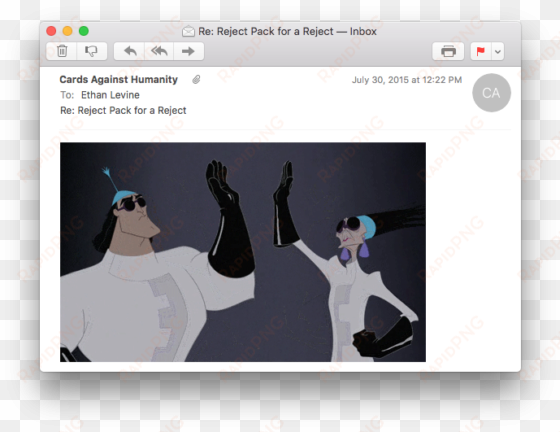Open the flag color dropdown arrow
Screen dimensions: 560x432
(x=498, y=51)
